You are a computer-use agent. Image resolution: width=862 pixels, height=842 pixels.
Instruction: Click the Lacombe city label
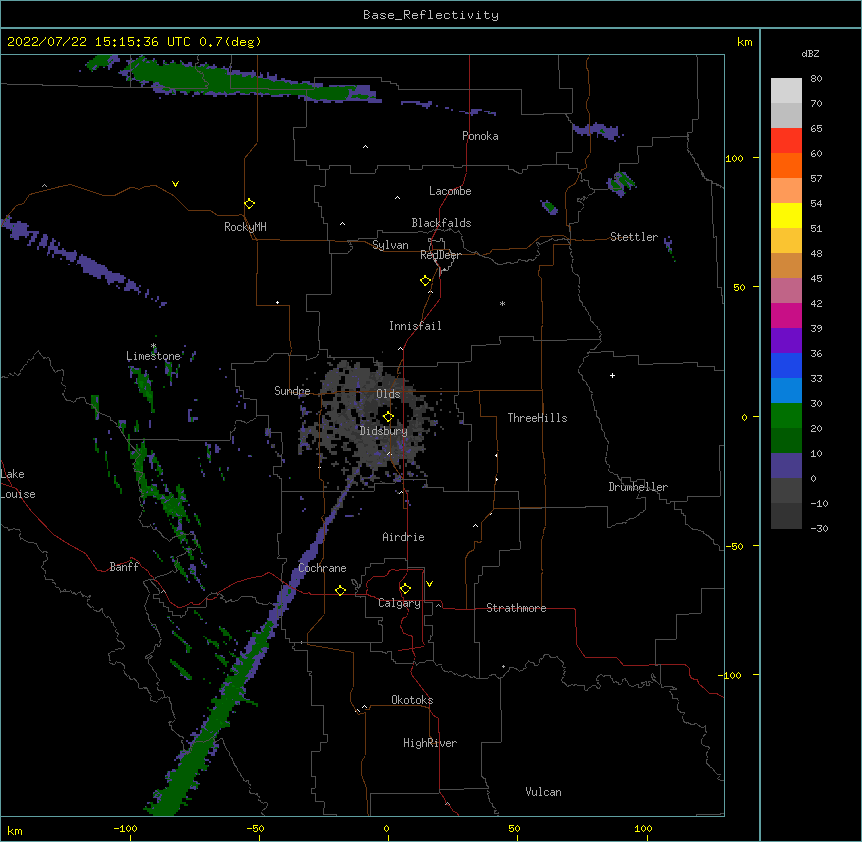(x=450, y=191)
